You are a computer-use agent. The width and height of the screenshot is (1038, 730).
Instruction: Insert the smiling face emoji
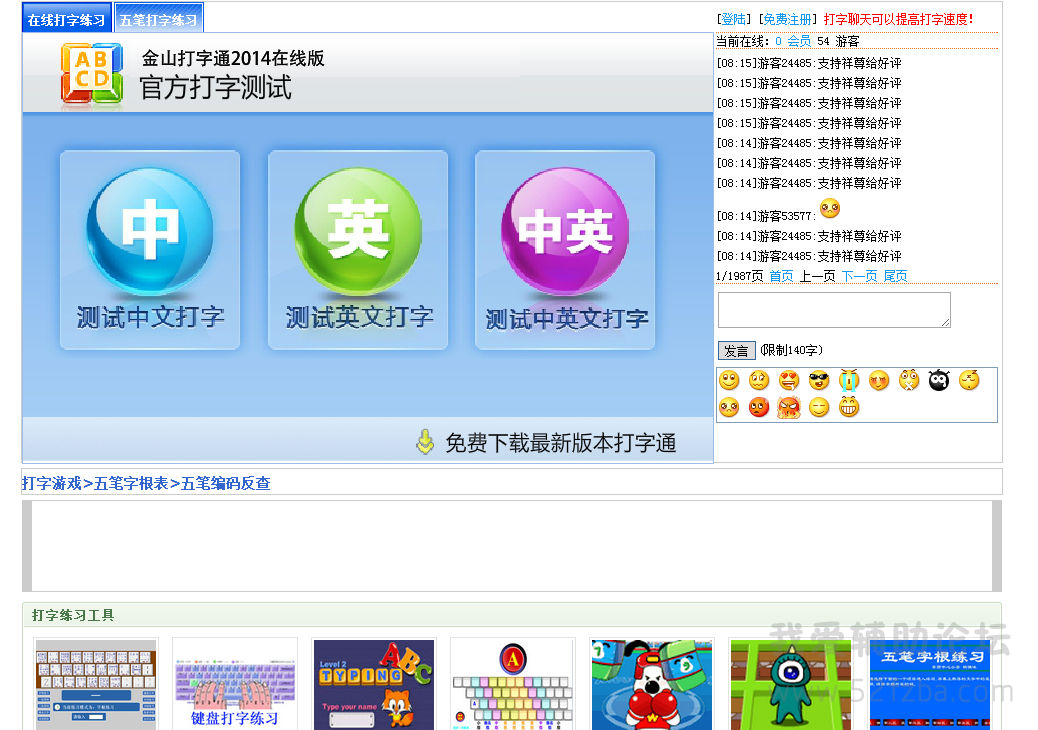[729, 381]
